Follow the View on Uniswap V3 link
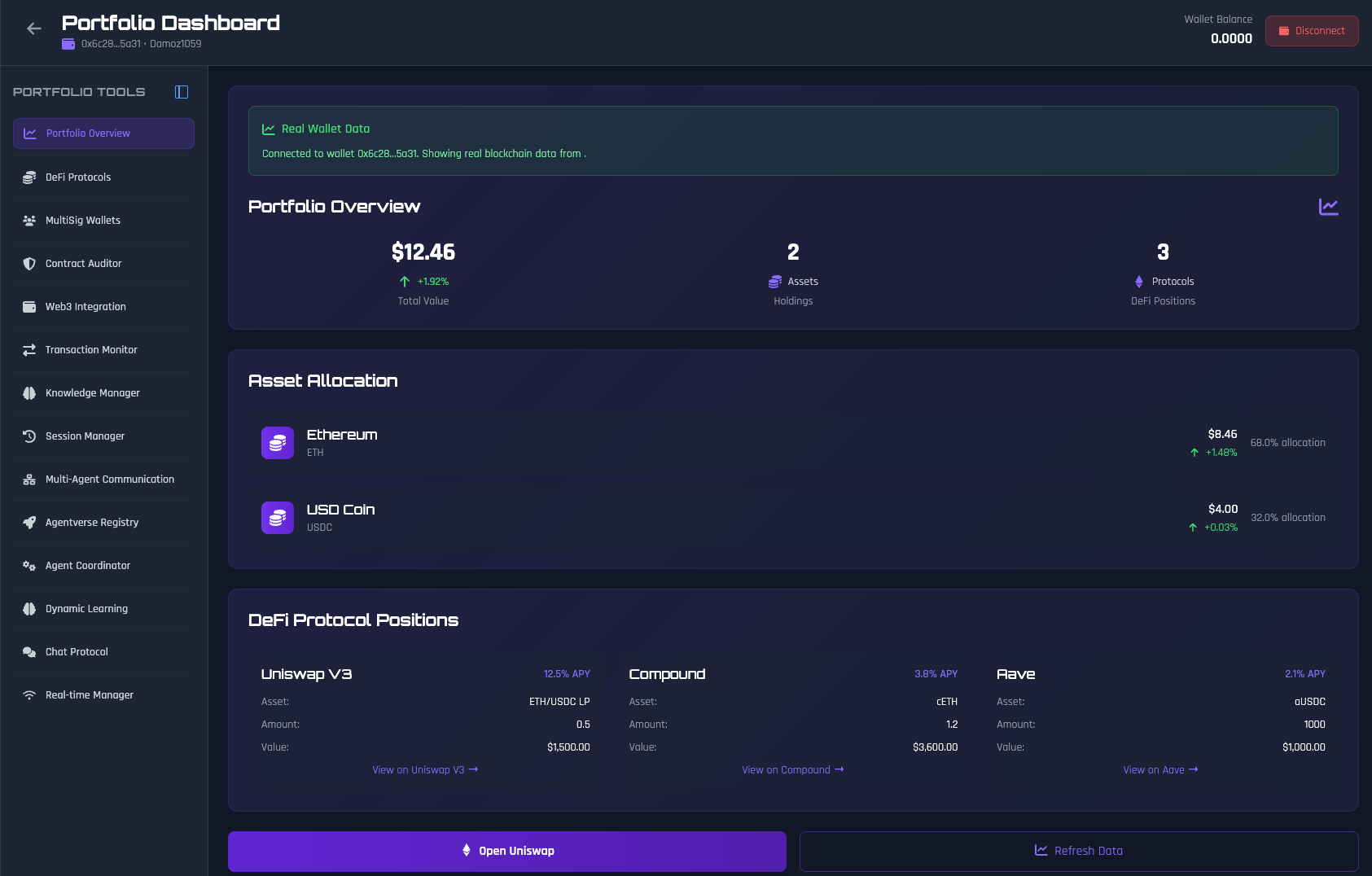The width and height of the screenshot is (1372, 876). tap(424, 770)
